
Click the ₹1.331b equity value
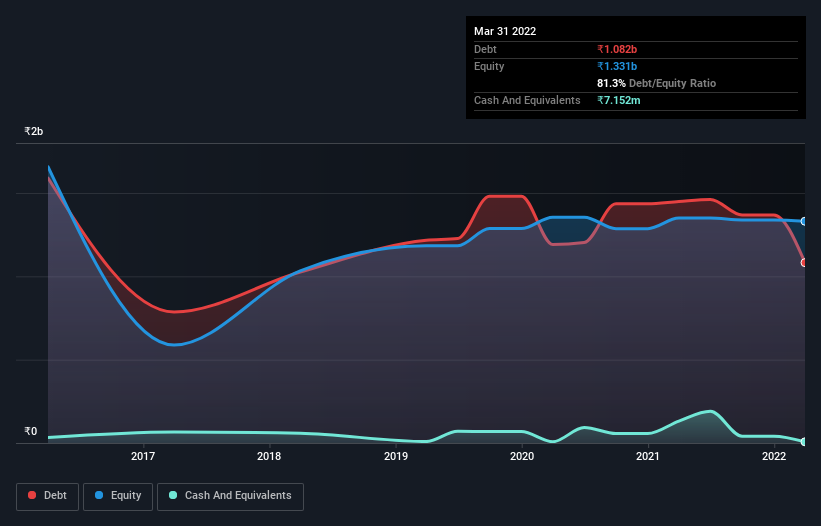click(x=617, y=66)
